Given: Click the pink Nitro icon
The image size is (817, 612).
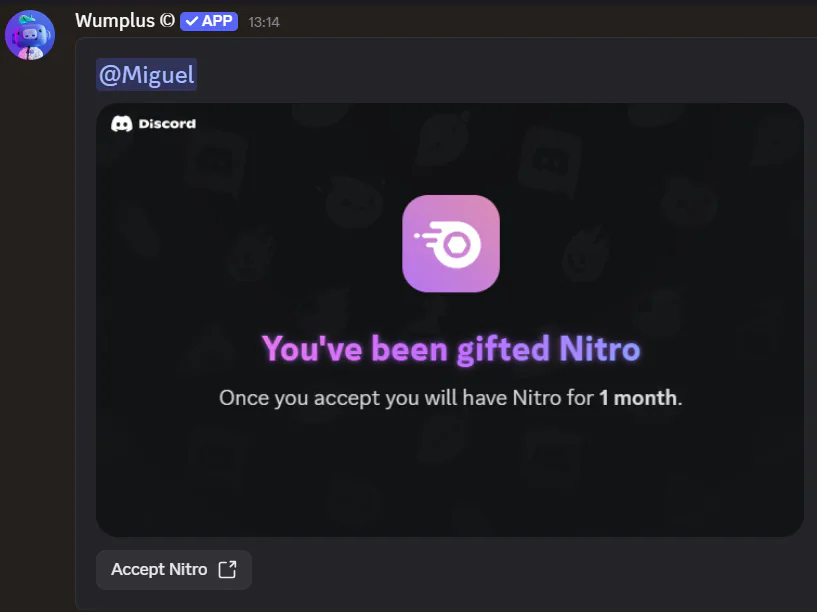Looking at the screenshot, I should [451, 243].
